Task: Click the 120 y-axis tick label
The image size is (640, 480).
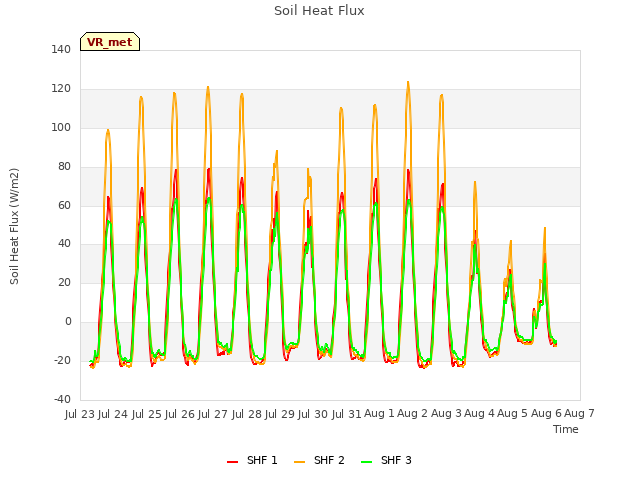Action: tap(61, 89)
